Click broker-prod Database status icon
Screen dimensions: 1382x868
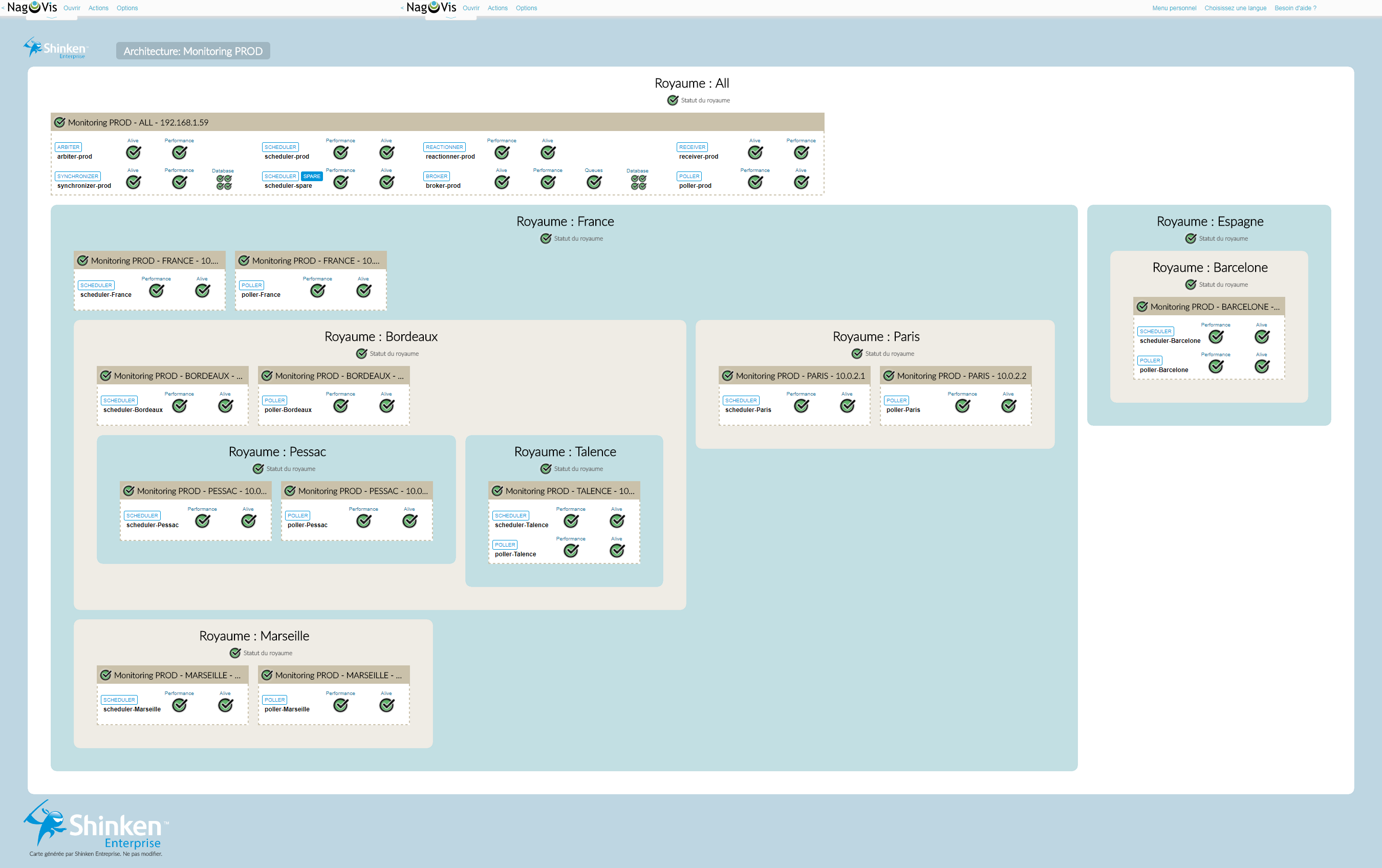click(x=638, y=182)
